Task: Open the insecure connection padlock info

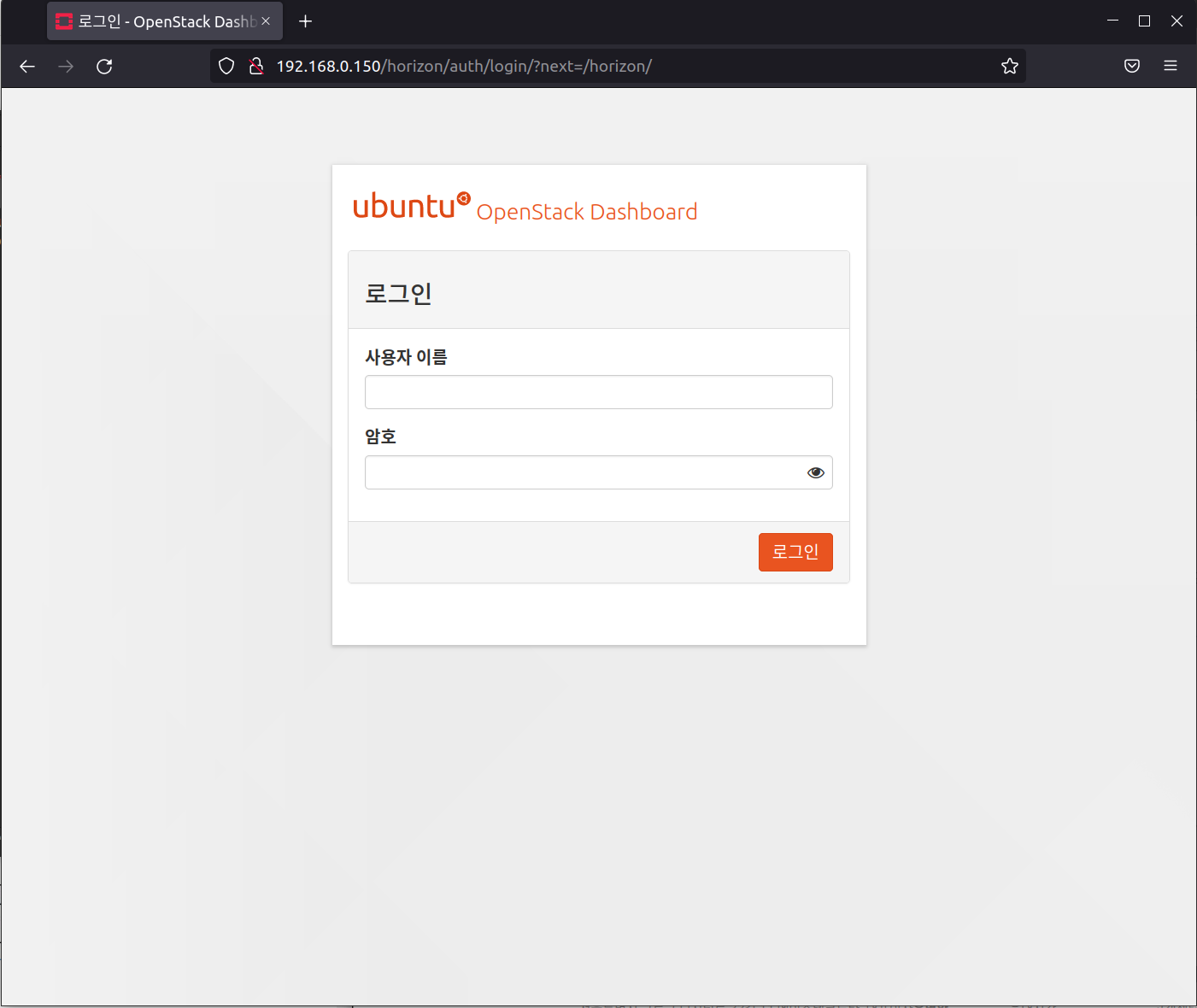Action: [255, 67]
